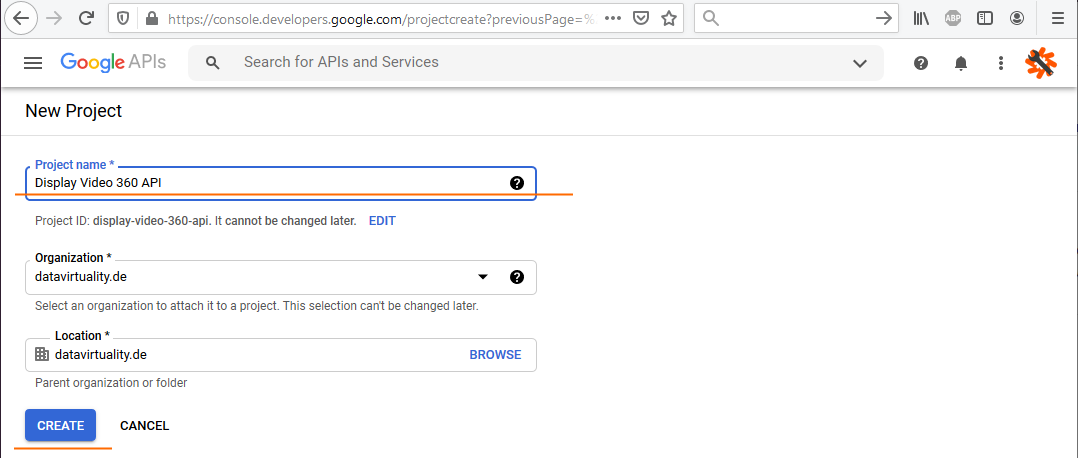Bookmark this page with the star icon
This screenshot has width=1078, height=458.
tap(669, 18)
